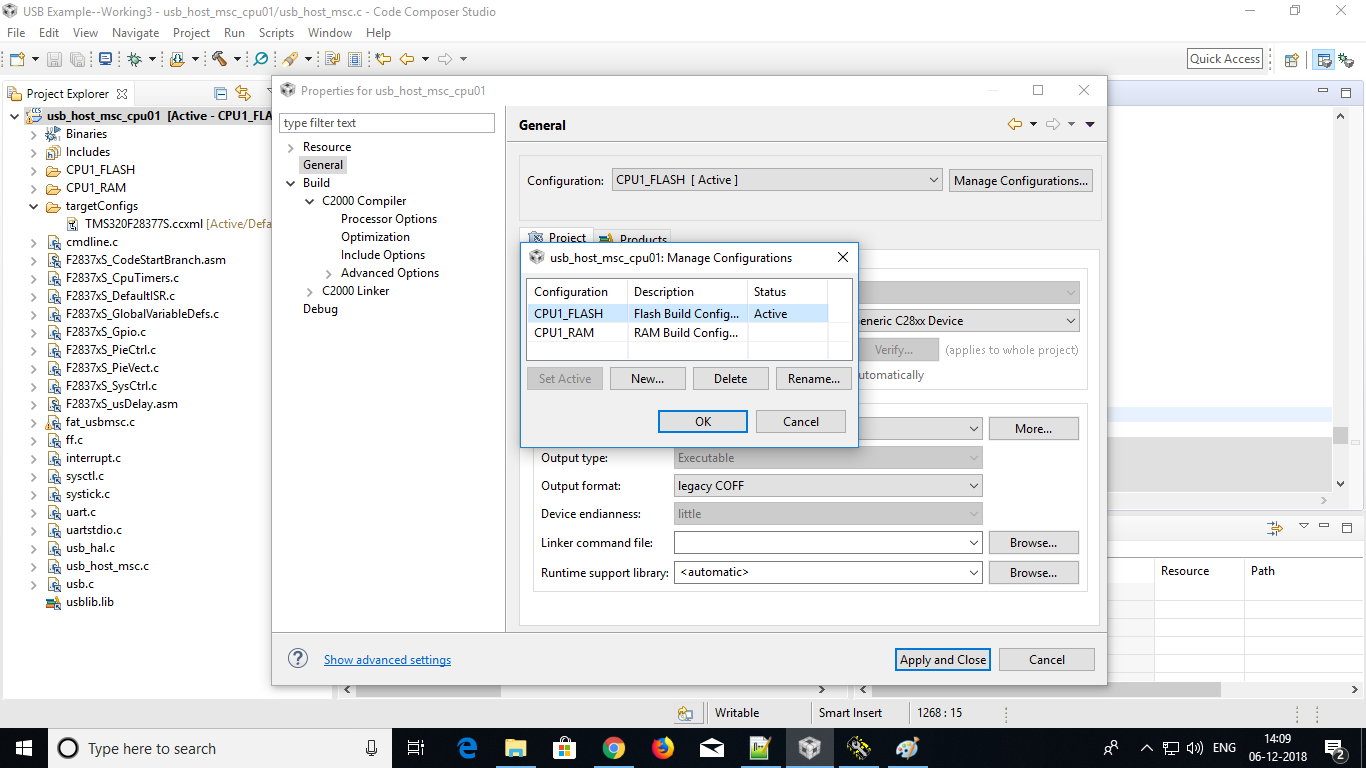Screen dimensions: 1366x768
Task: Open File Explorer from the taskbar
Action: pos(516,748)
